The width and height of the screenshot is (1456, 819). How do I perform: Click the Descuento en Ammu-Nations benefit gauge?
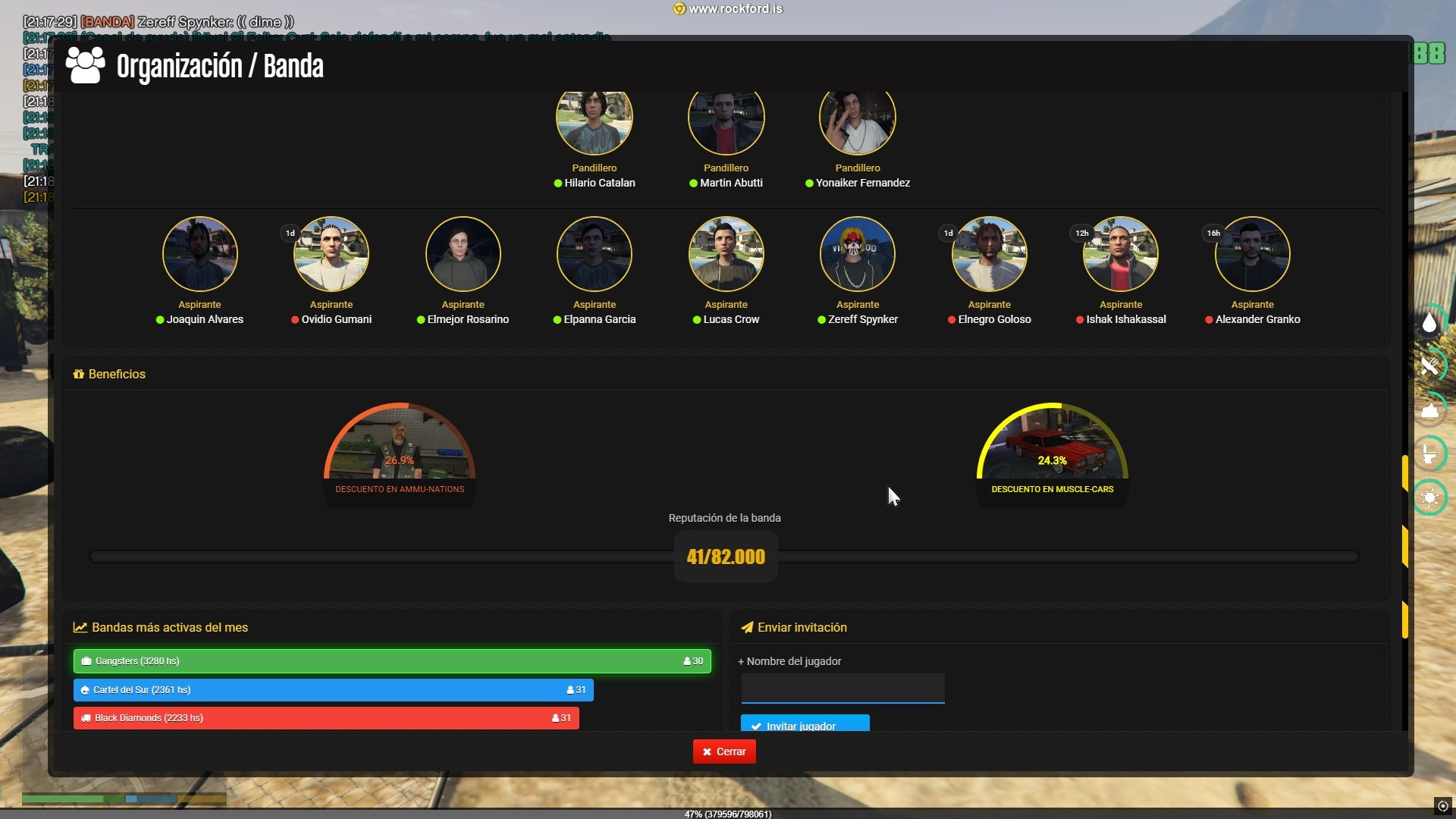(400, 451)
